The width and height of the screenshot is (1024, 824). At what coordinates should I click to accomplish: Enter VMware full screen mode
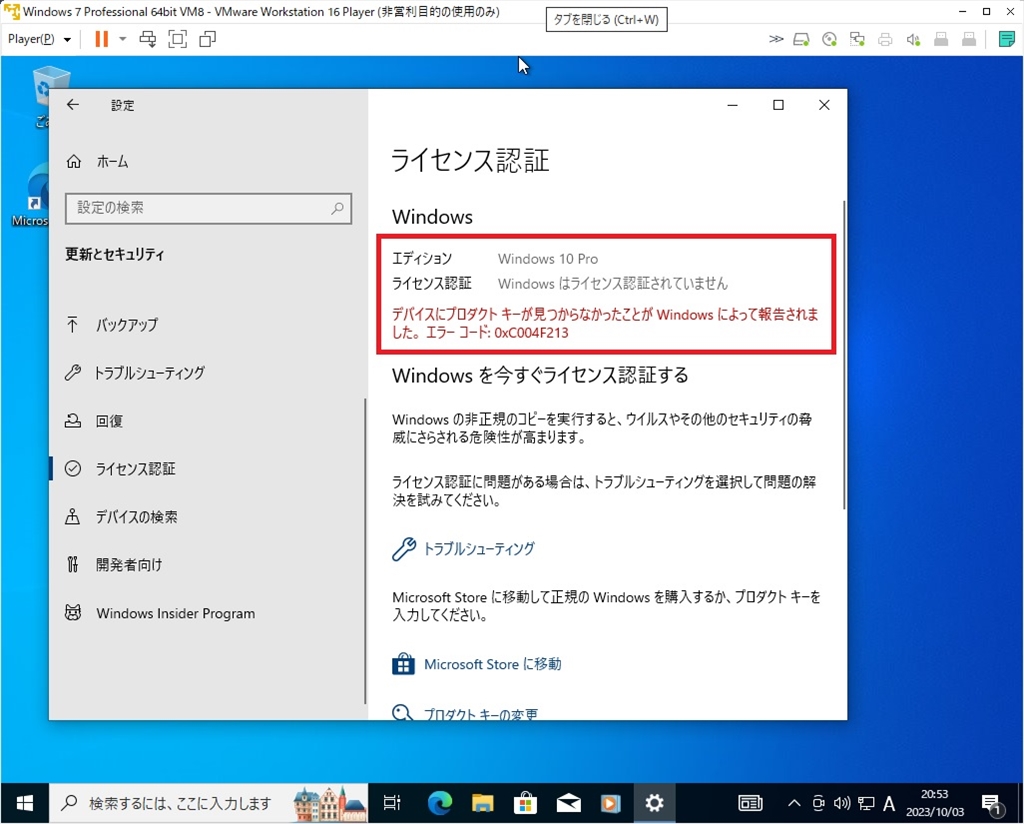[178, 39]
